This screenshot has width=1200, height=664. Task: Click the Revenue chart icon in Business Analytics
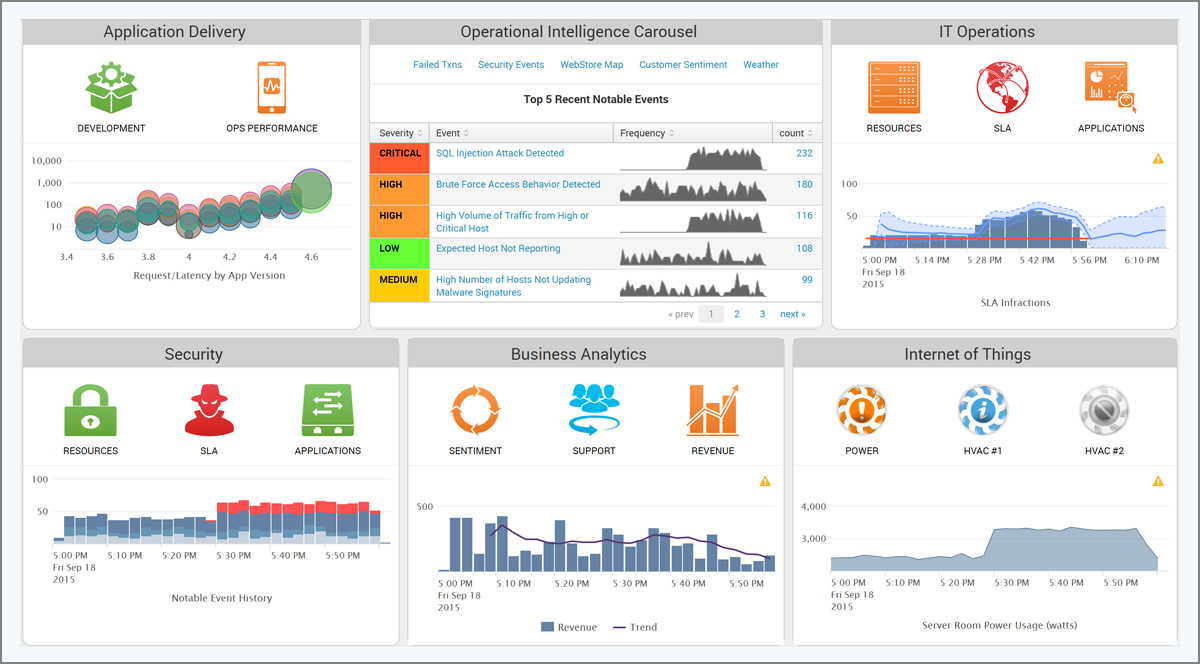[x=713, y=410]
